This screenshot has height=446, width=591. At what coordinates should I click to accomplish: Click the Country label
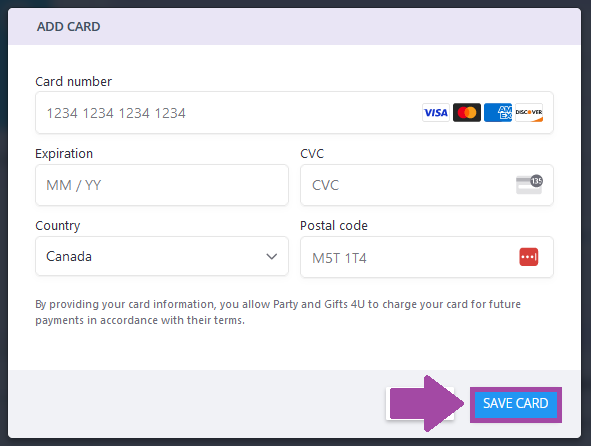point(58,226)
